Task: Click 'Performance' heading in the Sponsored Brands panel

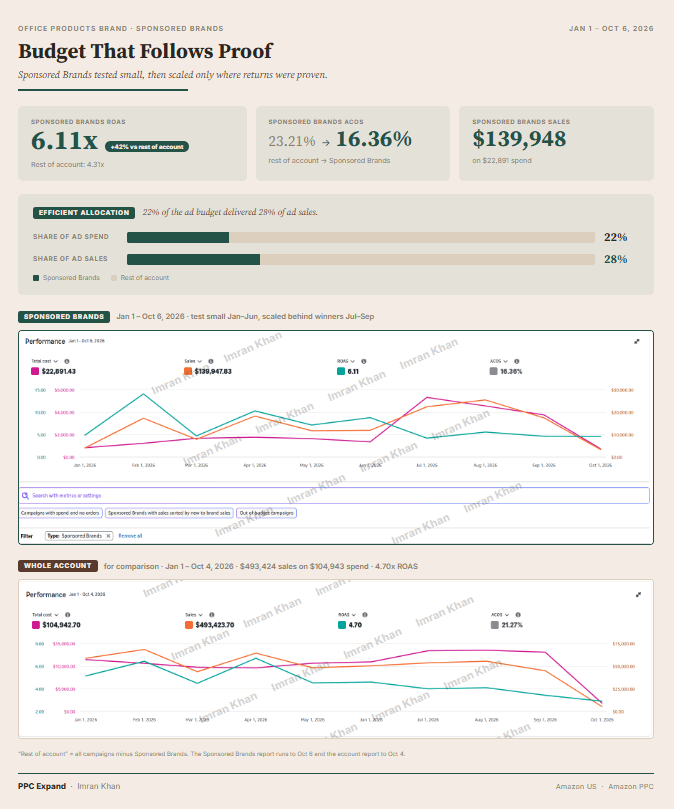Action: pyautogui.click(x=45, y=342)
